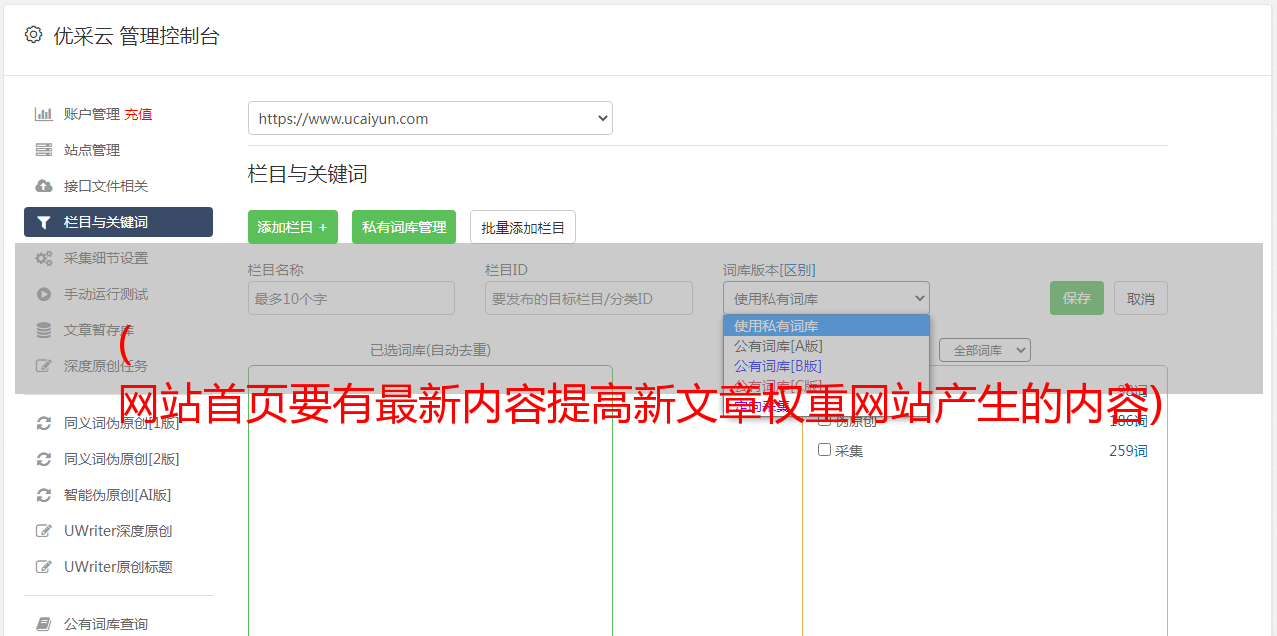Viewport: 1277px width, 636px height.
Task: Open 账户管理 in the sidebar
Action: point(92,114)
